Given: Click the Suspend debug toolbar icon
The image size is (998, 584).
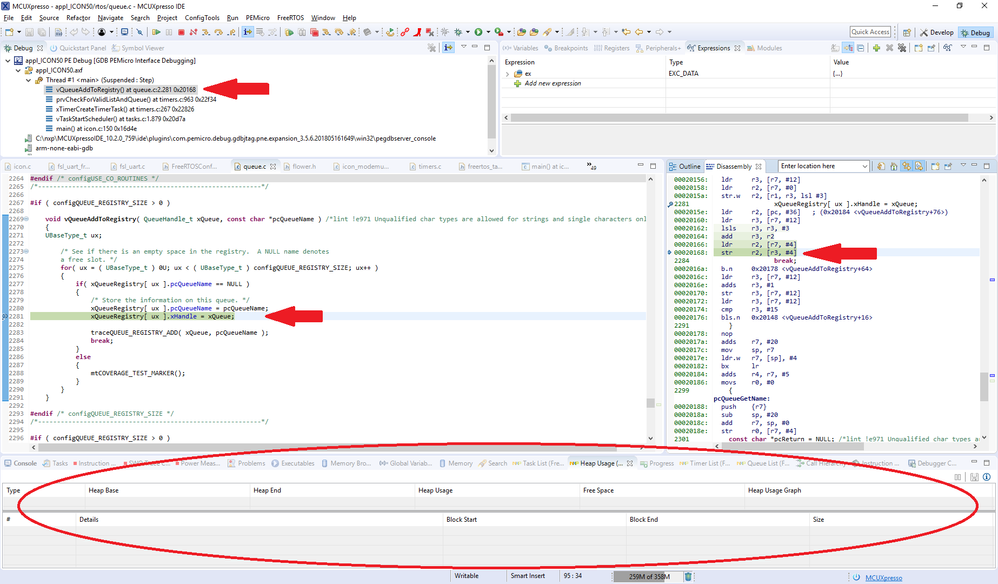Looking at the screenshot, I should tap(169, 32).
